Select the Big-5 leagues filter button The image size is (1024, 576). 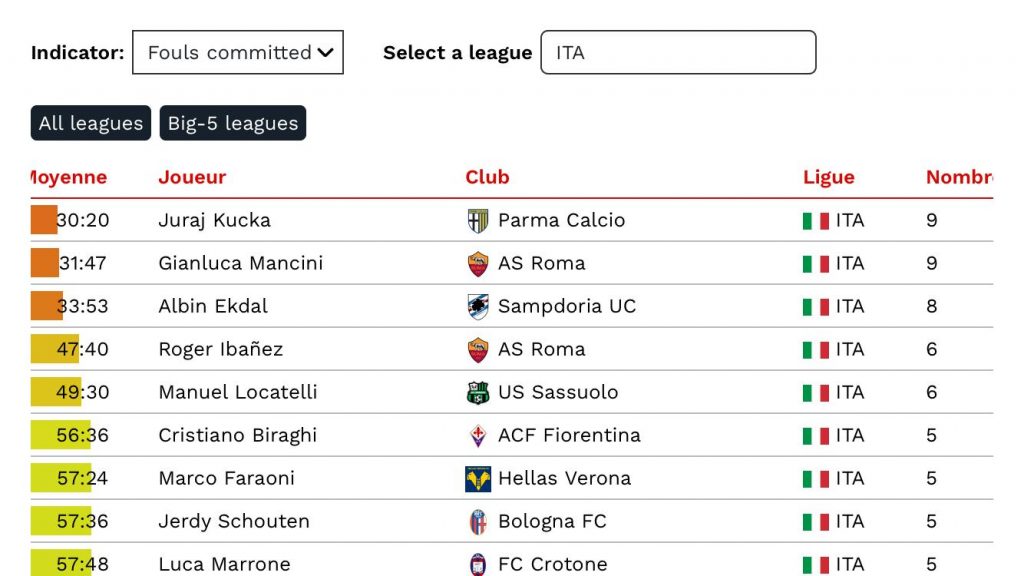click(x=232, y=123)
